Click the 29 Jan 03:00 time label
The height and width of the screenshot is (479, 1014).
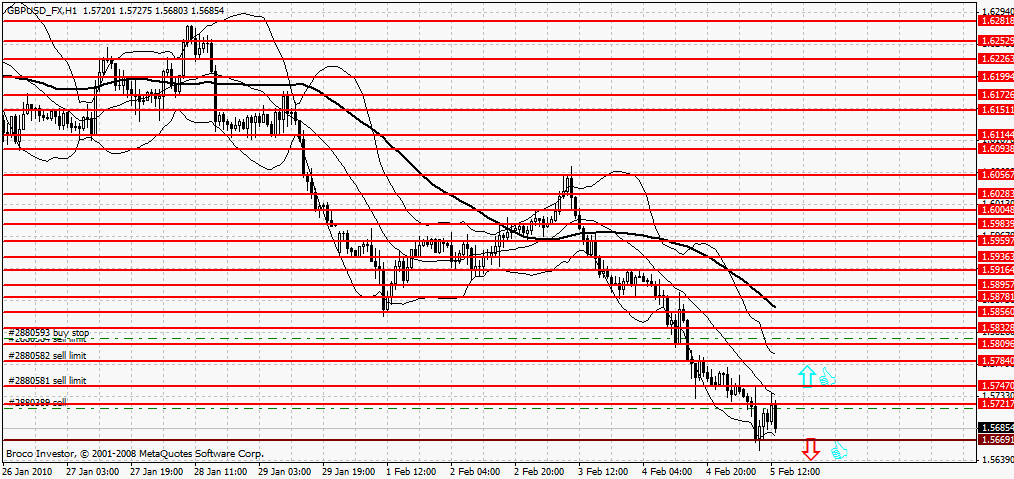tap(285, 473)
